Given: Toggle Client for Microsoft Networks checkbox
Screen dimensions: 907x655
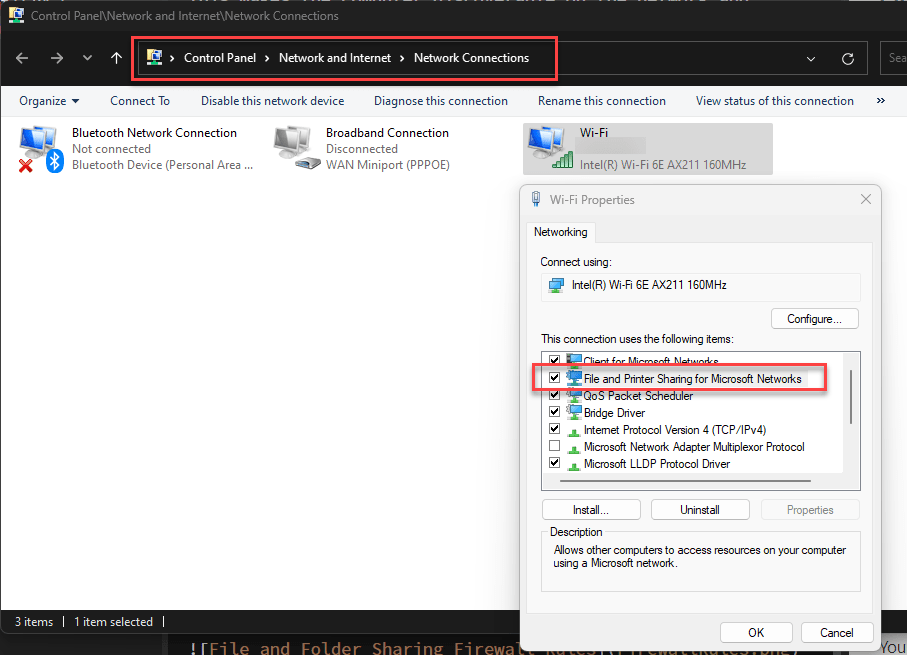Looking at the screenshot, I should click(555, 359).
